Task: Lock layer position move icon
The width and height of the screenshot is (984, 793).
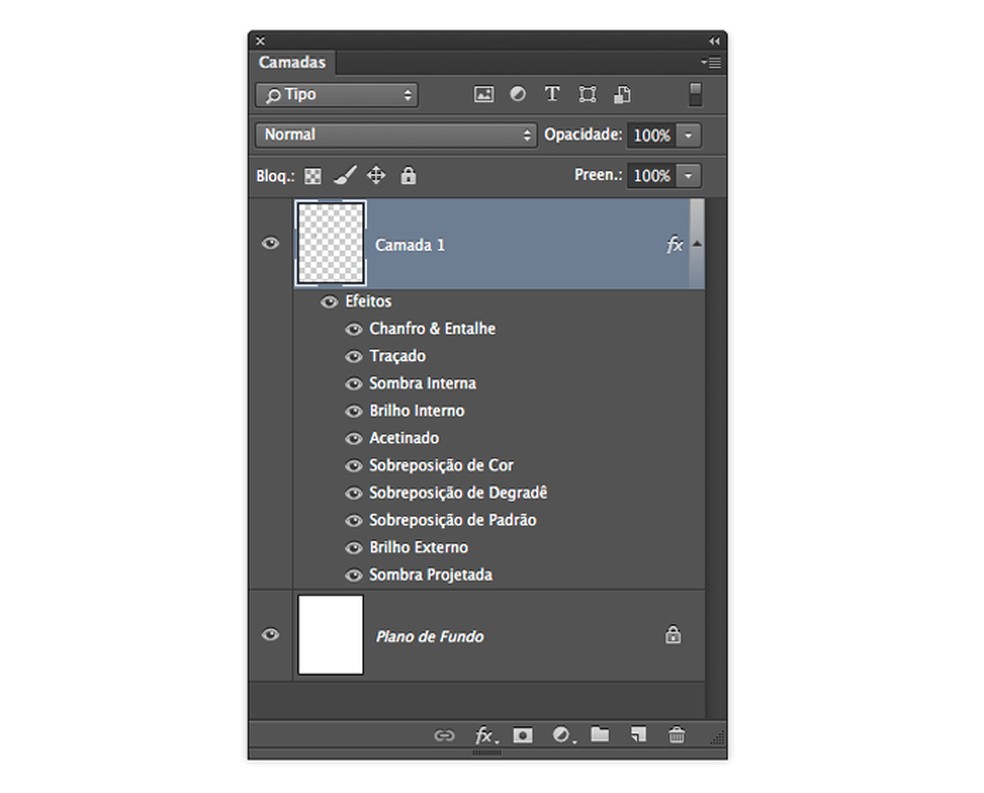Action: (376, 176)
